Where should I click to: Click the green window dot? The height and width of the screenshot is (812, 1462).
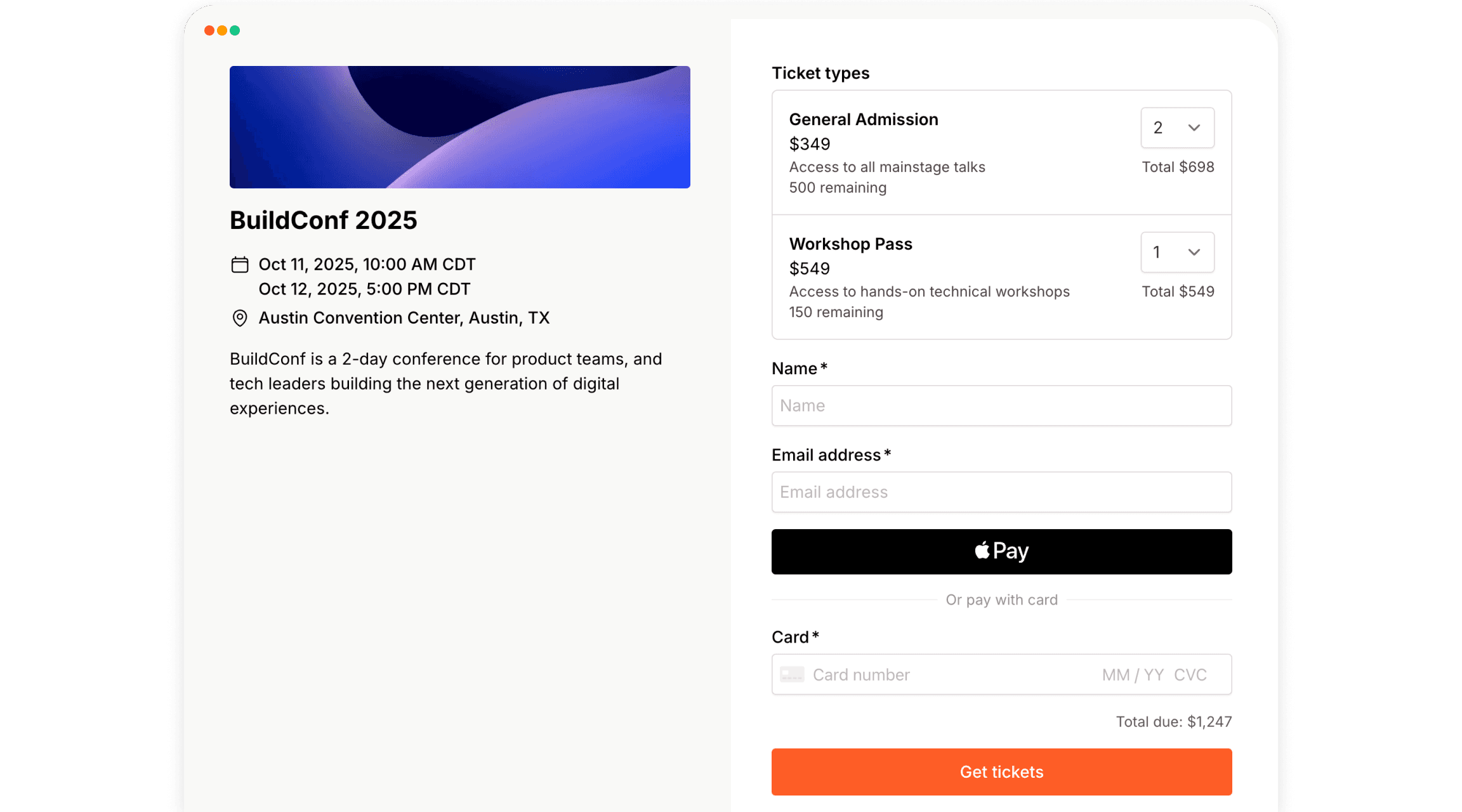pos(235,30)
